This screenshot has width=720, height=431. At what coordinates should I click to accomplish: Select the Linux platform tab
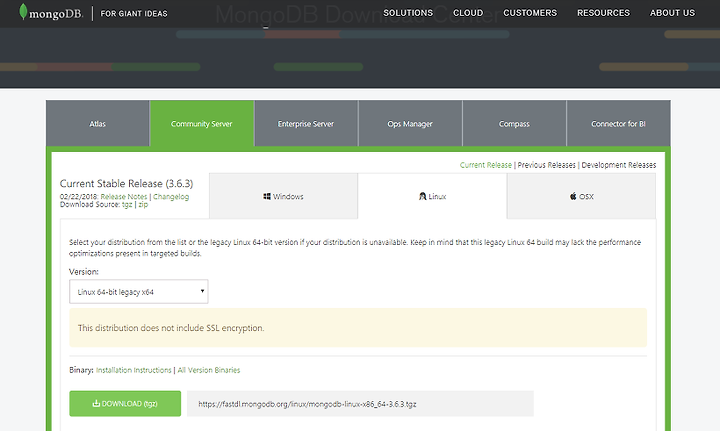coord(432,196)
